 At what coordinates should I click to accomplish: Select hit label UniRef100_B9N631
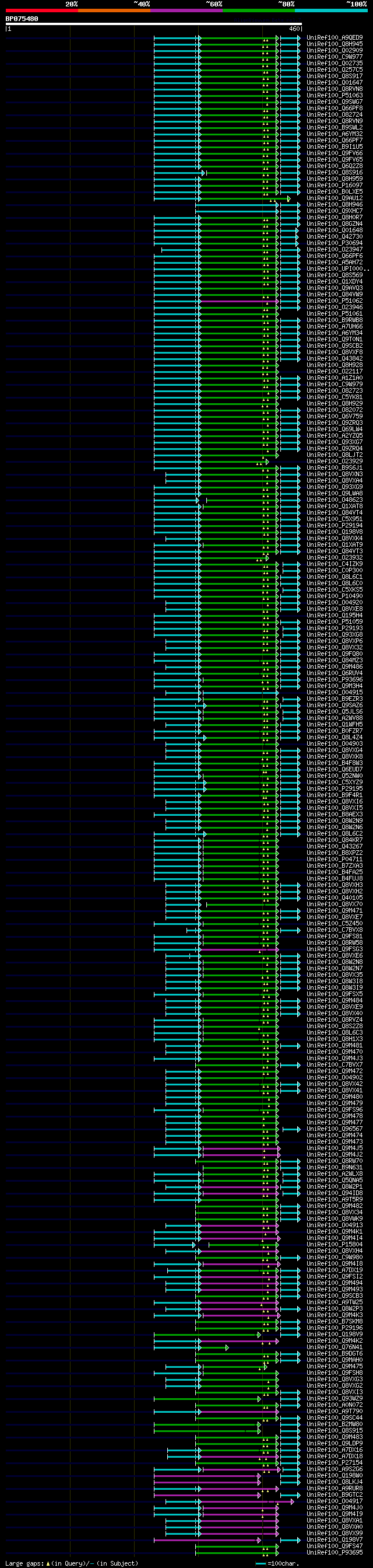coord(335,1168)
